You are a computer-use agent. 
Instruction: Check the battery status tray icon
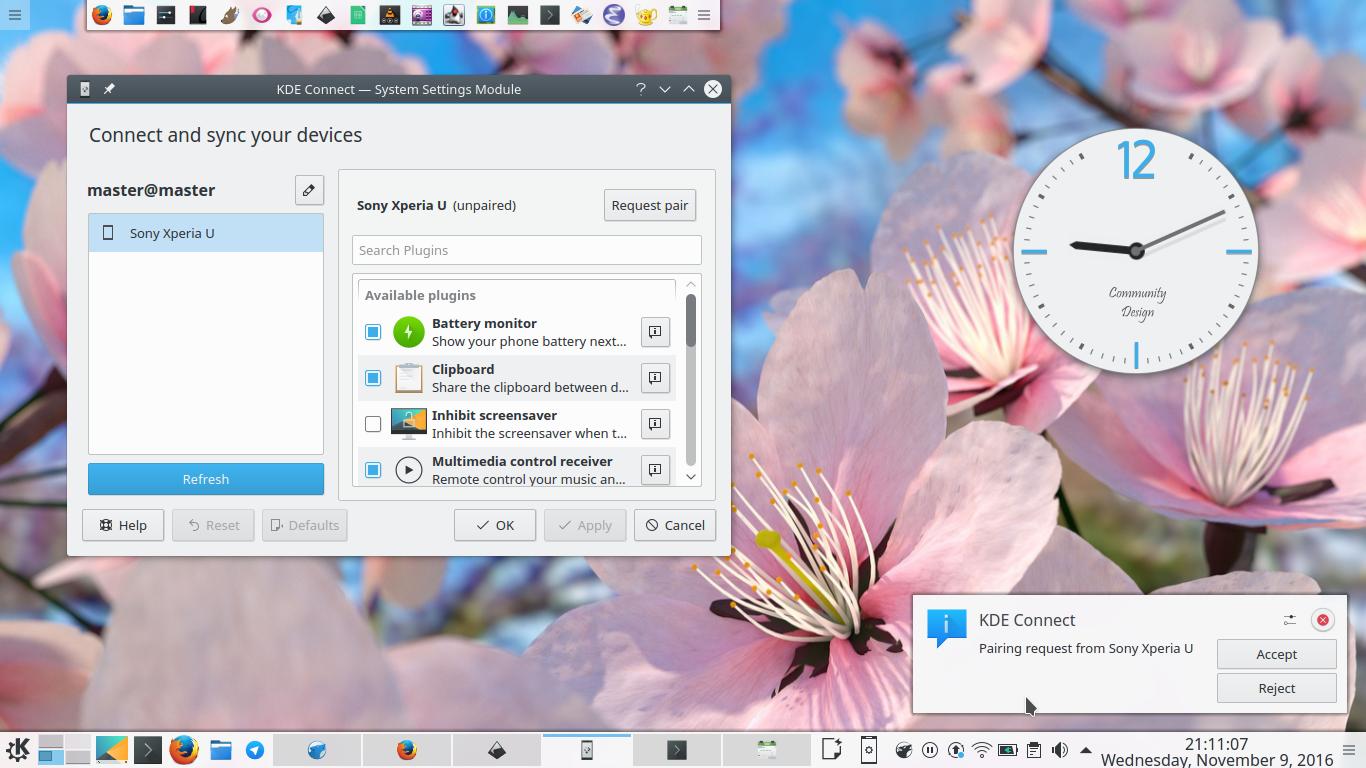point(1008,749)
